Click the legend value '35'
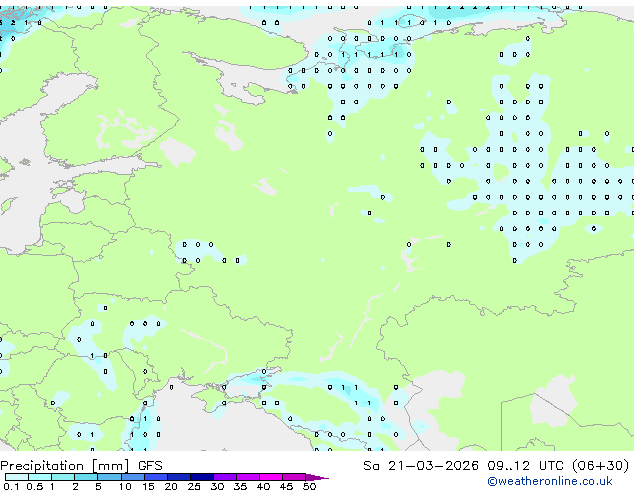The width and height of the screenshot is (634, 490). [x=240, y=486]
